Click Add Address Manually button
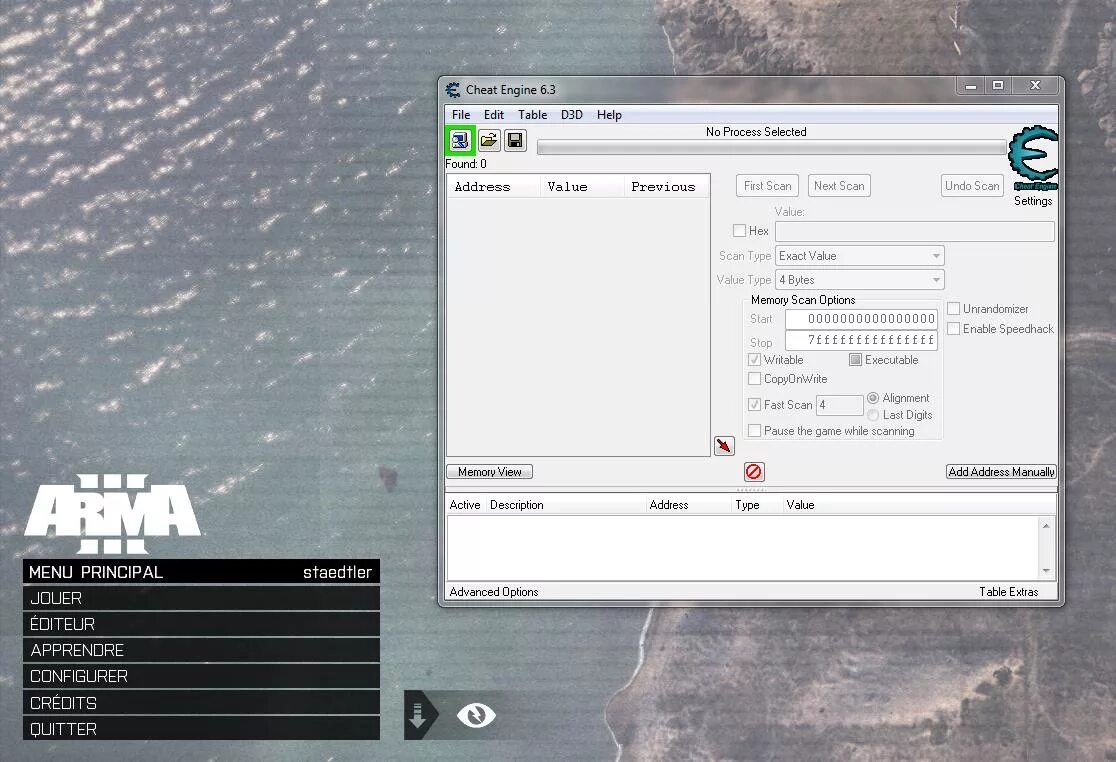The image size is (1116, 762). [1001, 472]
